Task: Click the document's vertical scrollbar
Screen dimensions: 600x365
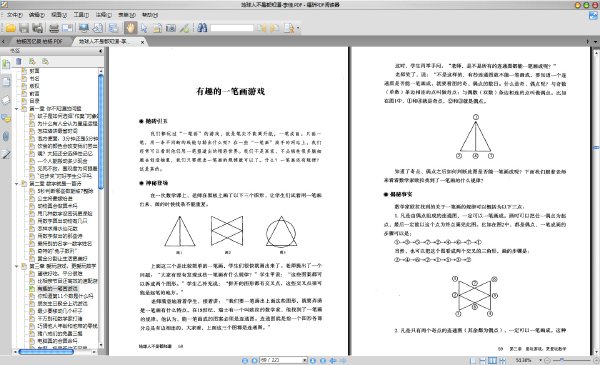Action: (596, 147)
